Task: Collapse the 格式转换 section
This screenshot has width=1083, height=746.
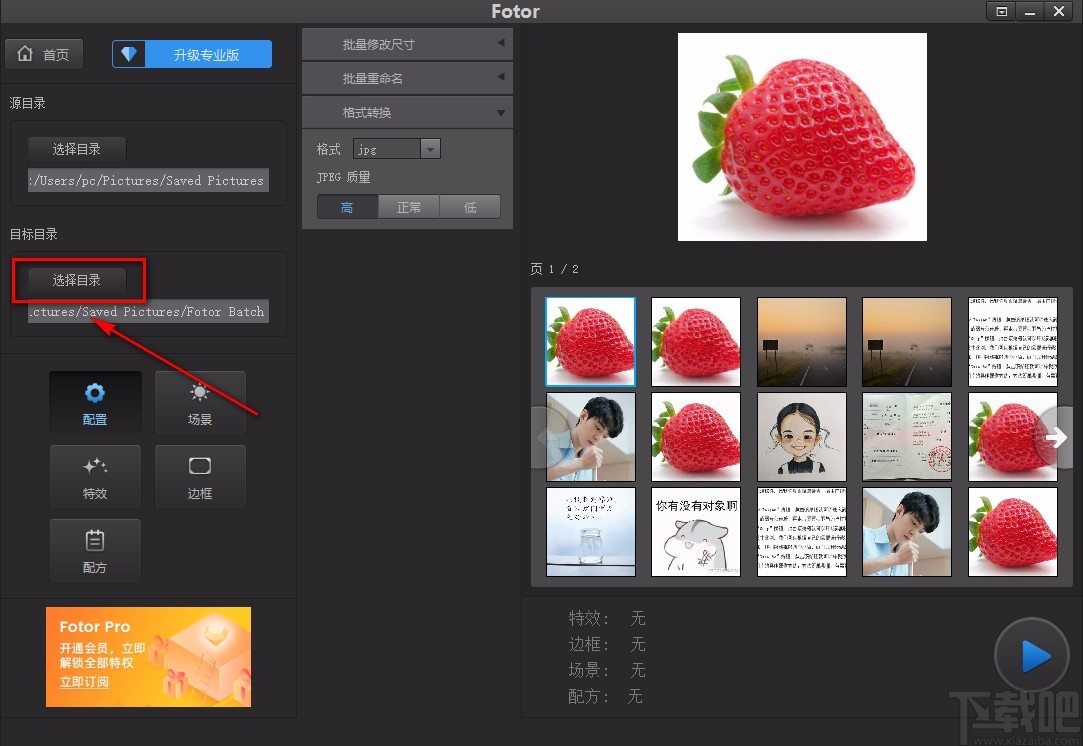Action: pos(408,112)
